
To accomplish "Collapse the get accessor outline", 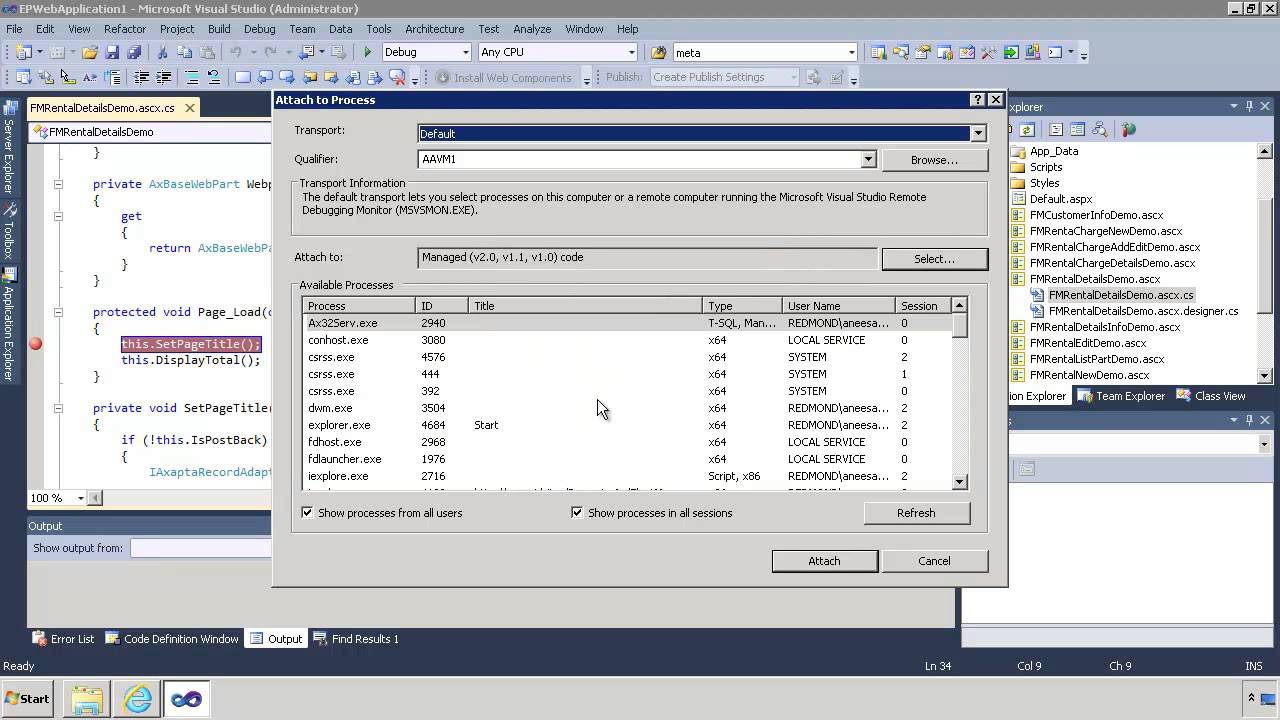I will tap(58, 216).
